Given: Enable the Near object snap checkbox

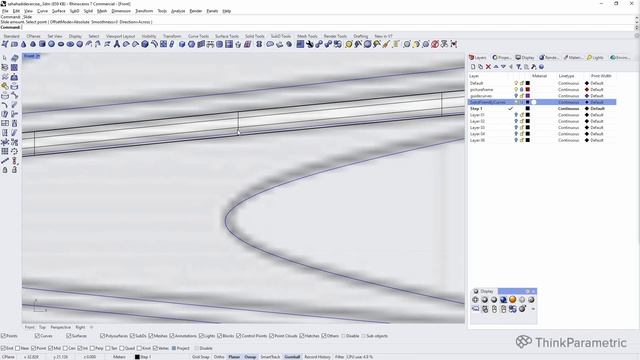Looking at the screenshot, I should (x=18, y=348).
